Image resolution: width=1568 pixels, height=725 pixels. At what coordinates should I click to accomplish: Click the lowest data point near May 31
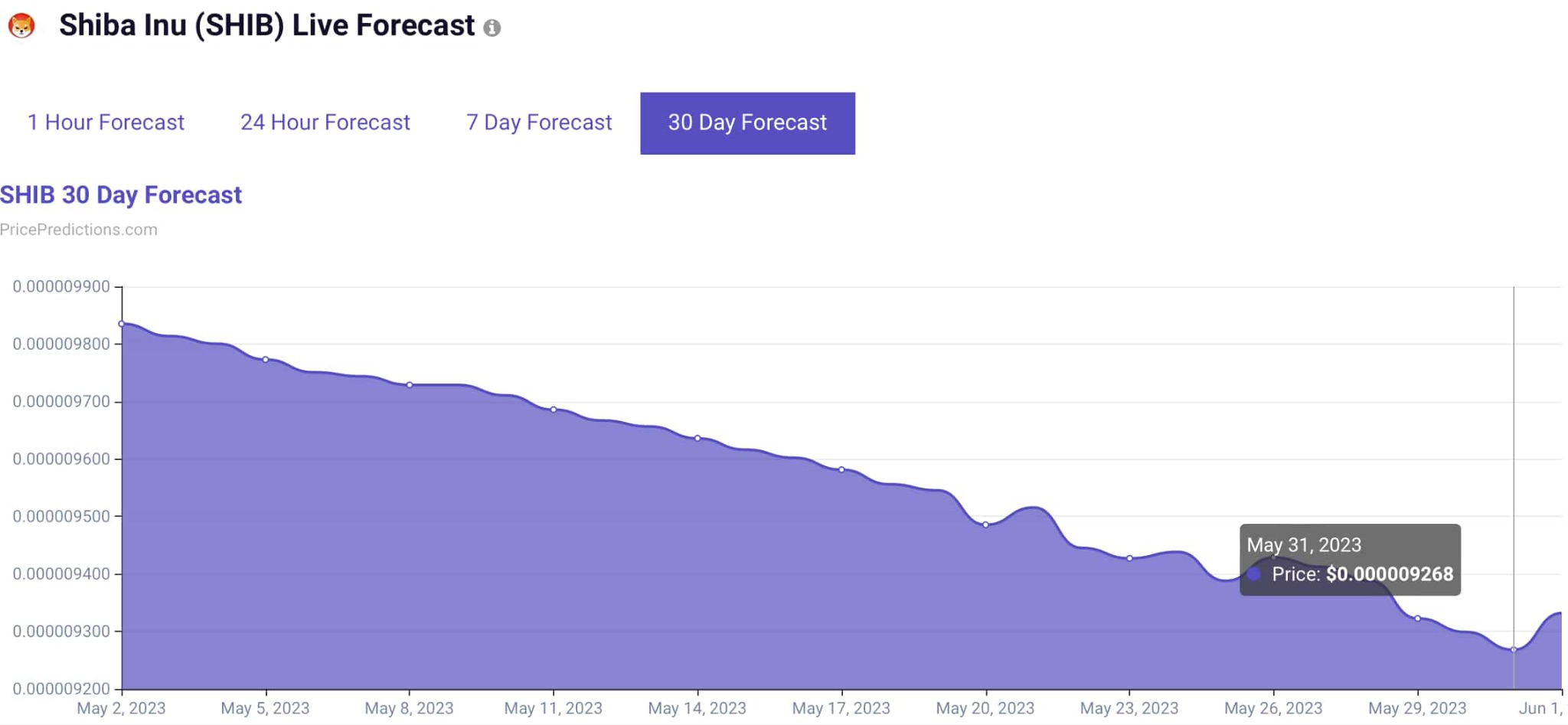click(1513, 651)
